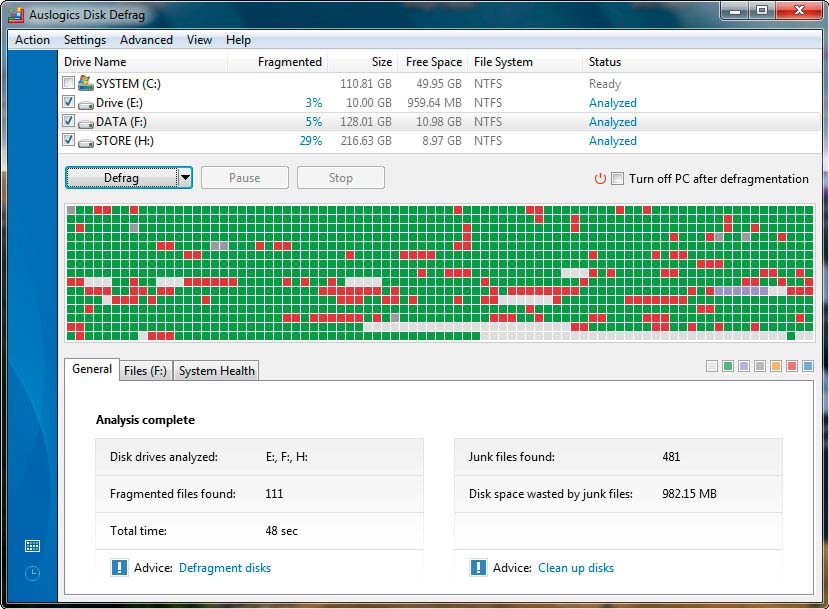The height and width of the screenshot is (609, 829).
Task: Sort by the Size column header
Action: (363, 62)
